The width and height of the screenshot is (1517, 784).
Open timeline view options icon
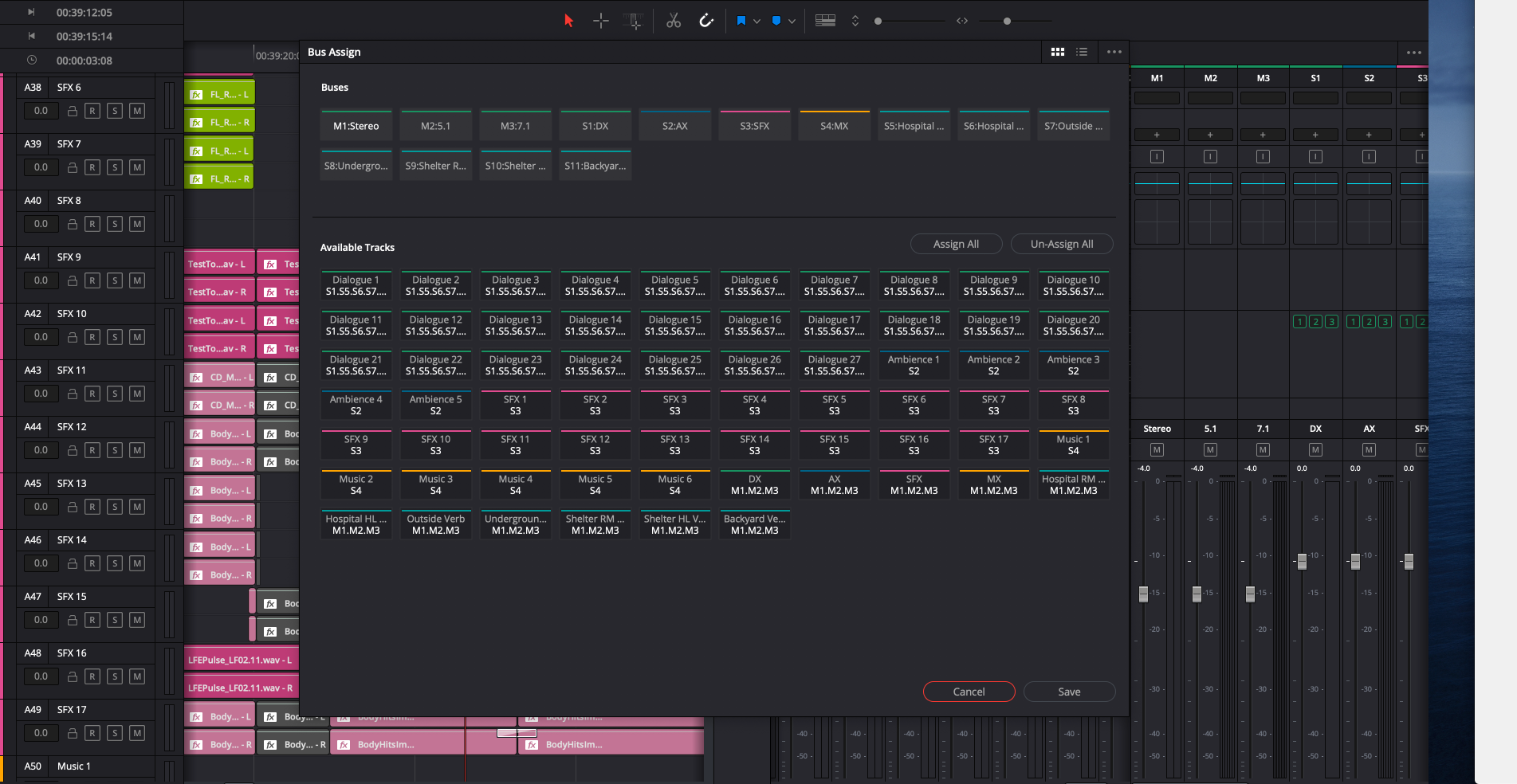pyautogui.click(x=826, y=21)
